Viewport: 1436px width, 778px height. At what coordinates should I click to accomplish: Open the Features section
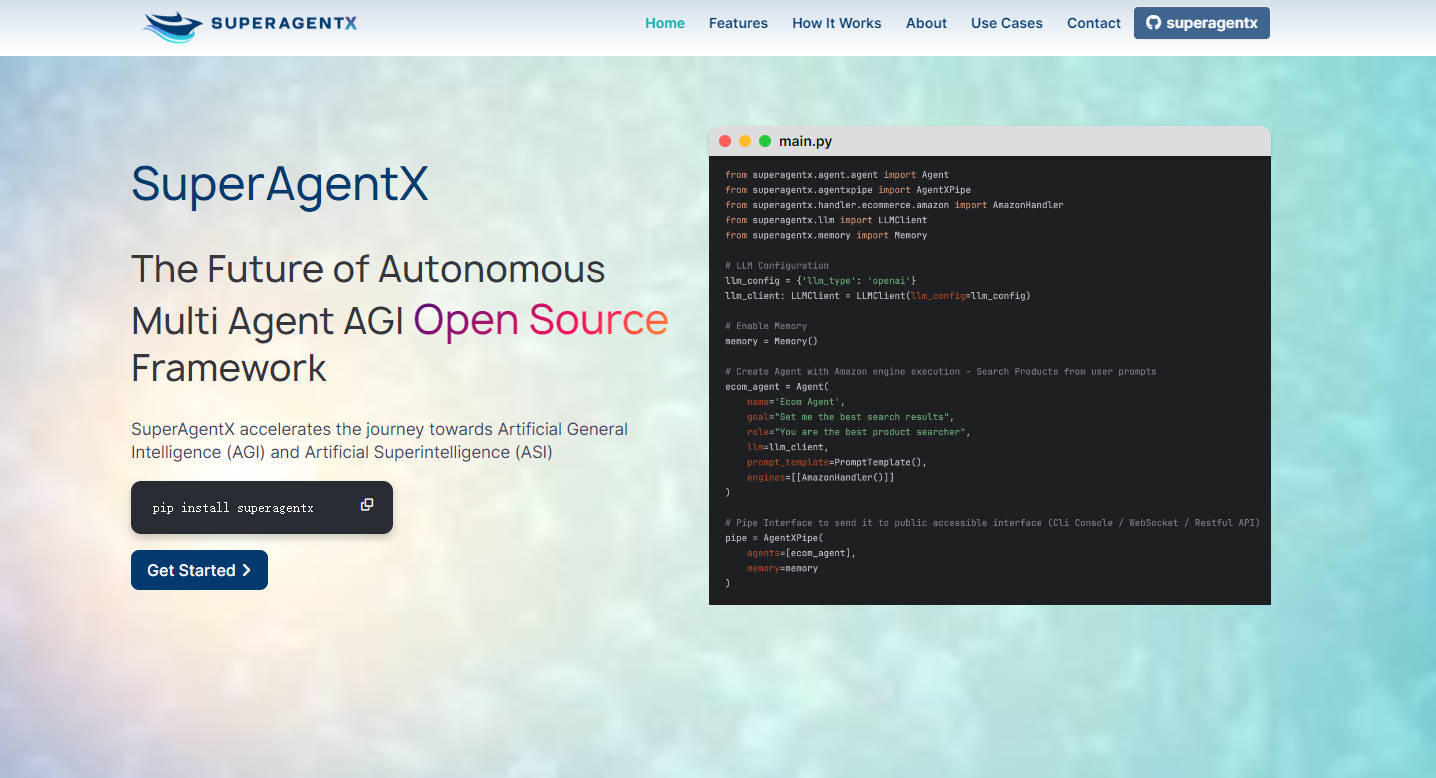coord(738,23)
